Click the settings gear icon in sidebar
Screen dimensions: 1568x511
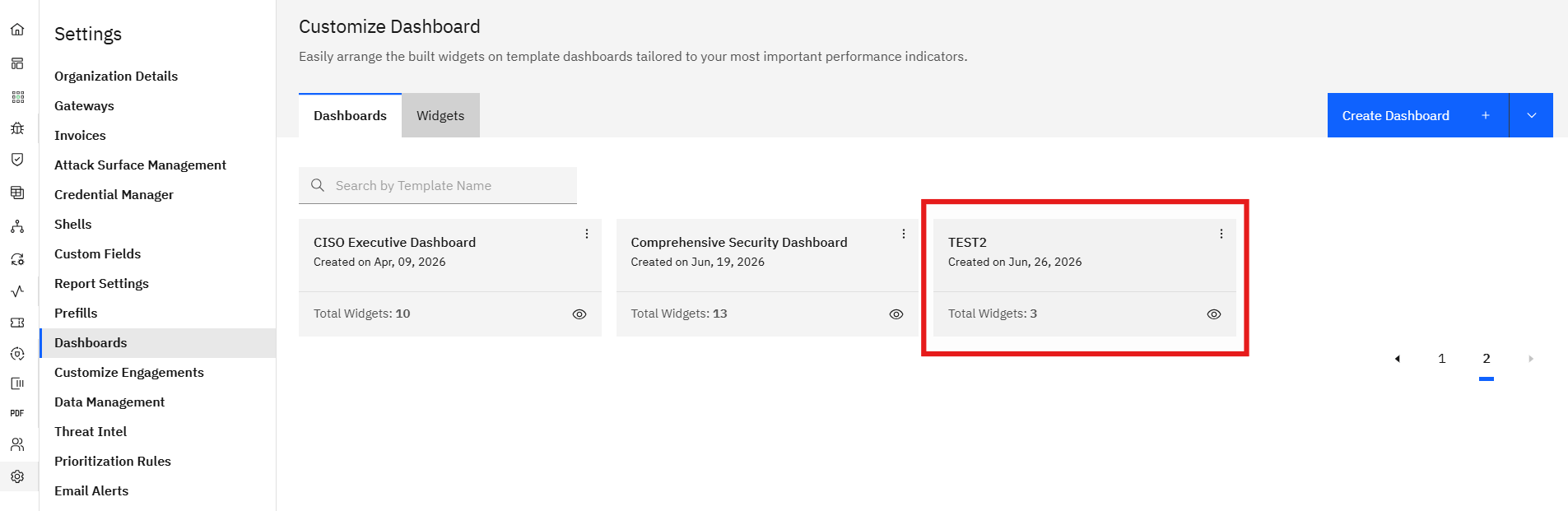pyautogui.click(x=17, y=476)
